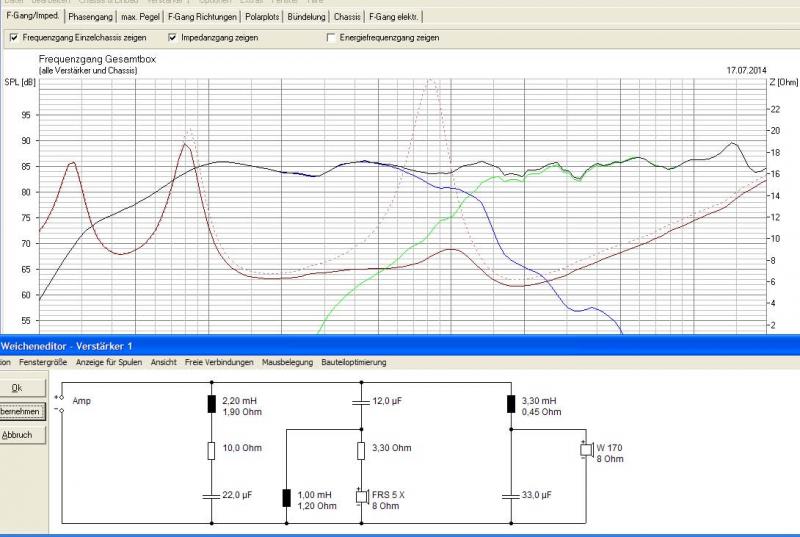Uncheck Frequenzgang Einzelchassis zeigen

click(13, 38)
